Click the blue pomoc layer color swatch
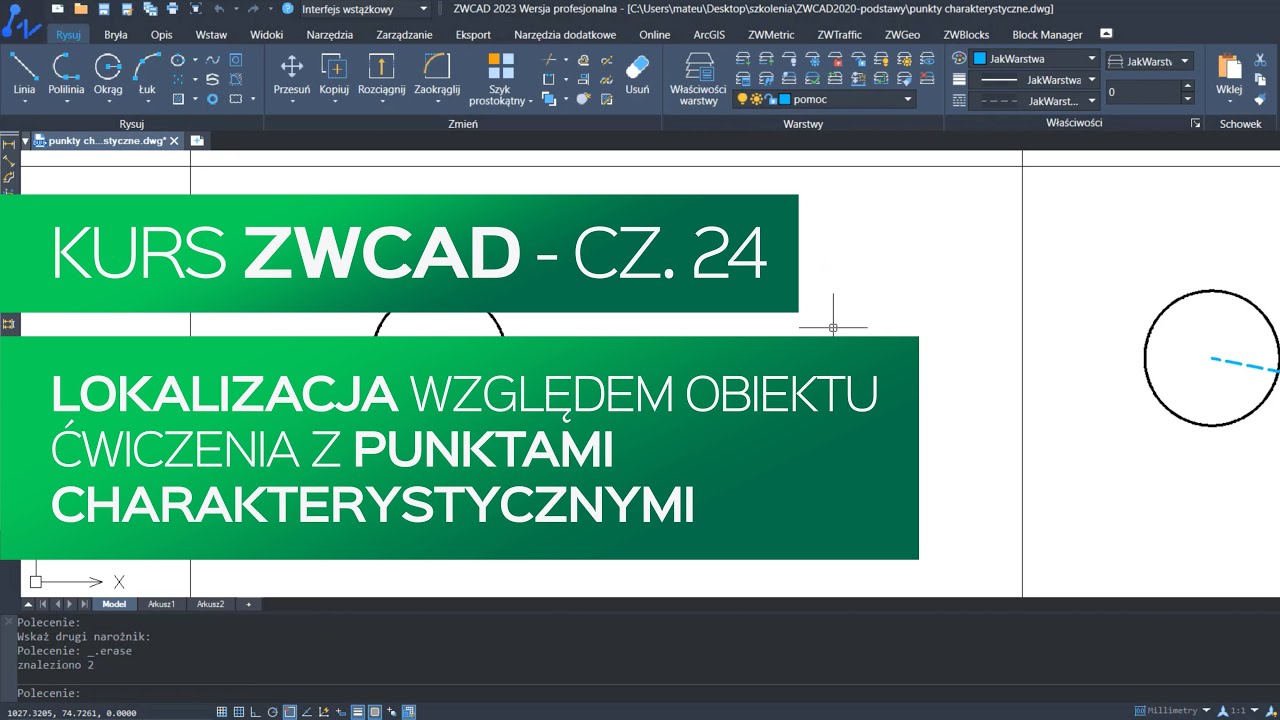 click(785, 99)
